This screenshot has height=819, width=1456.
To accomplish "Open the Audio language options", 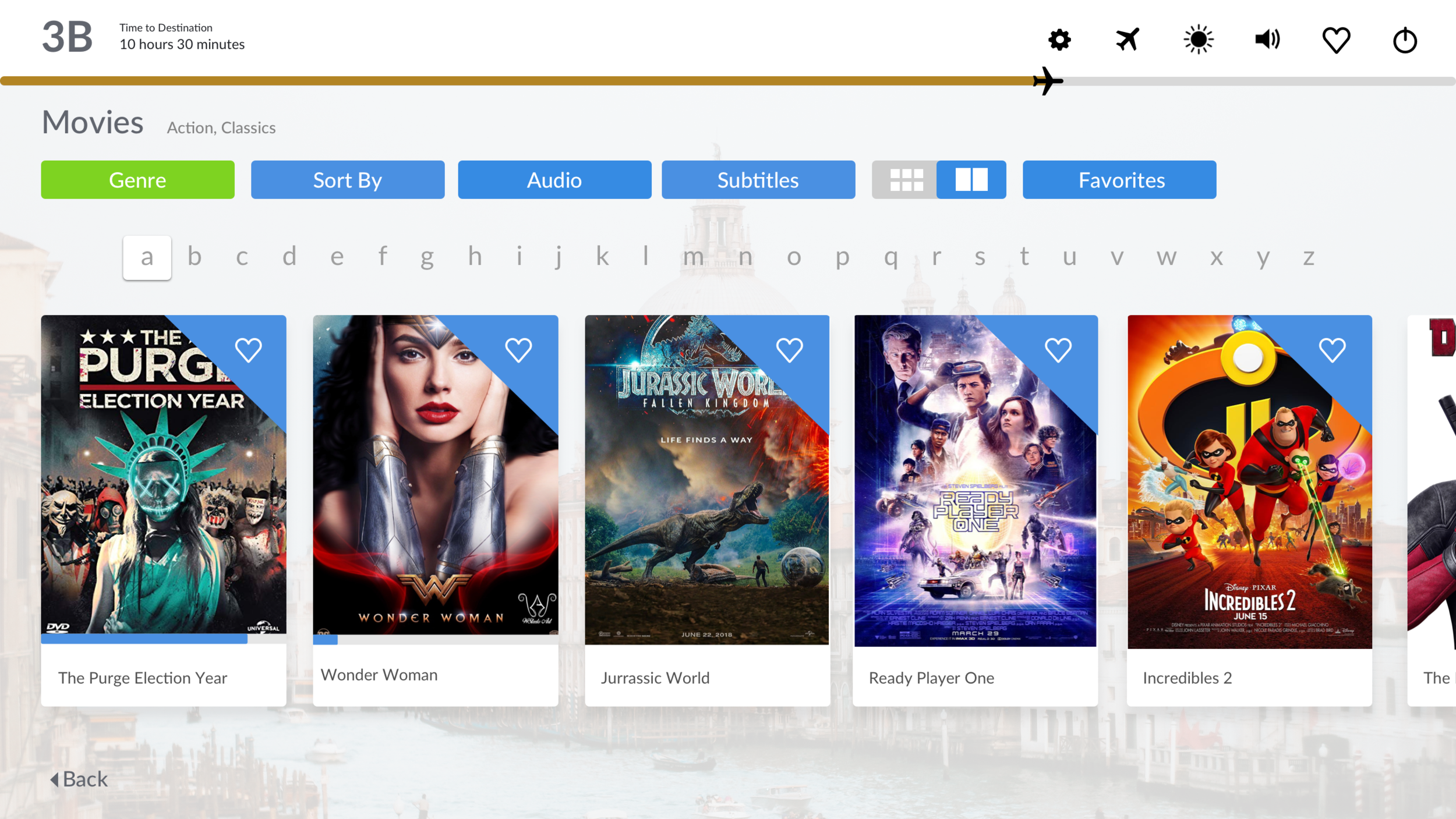I will (554, 180).
